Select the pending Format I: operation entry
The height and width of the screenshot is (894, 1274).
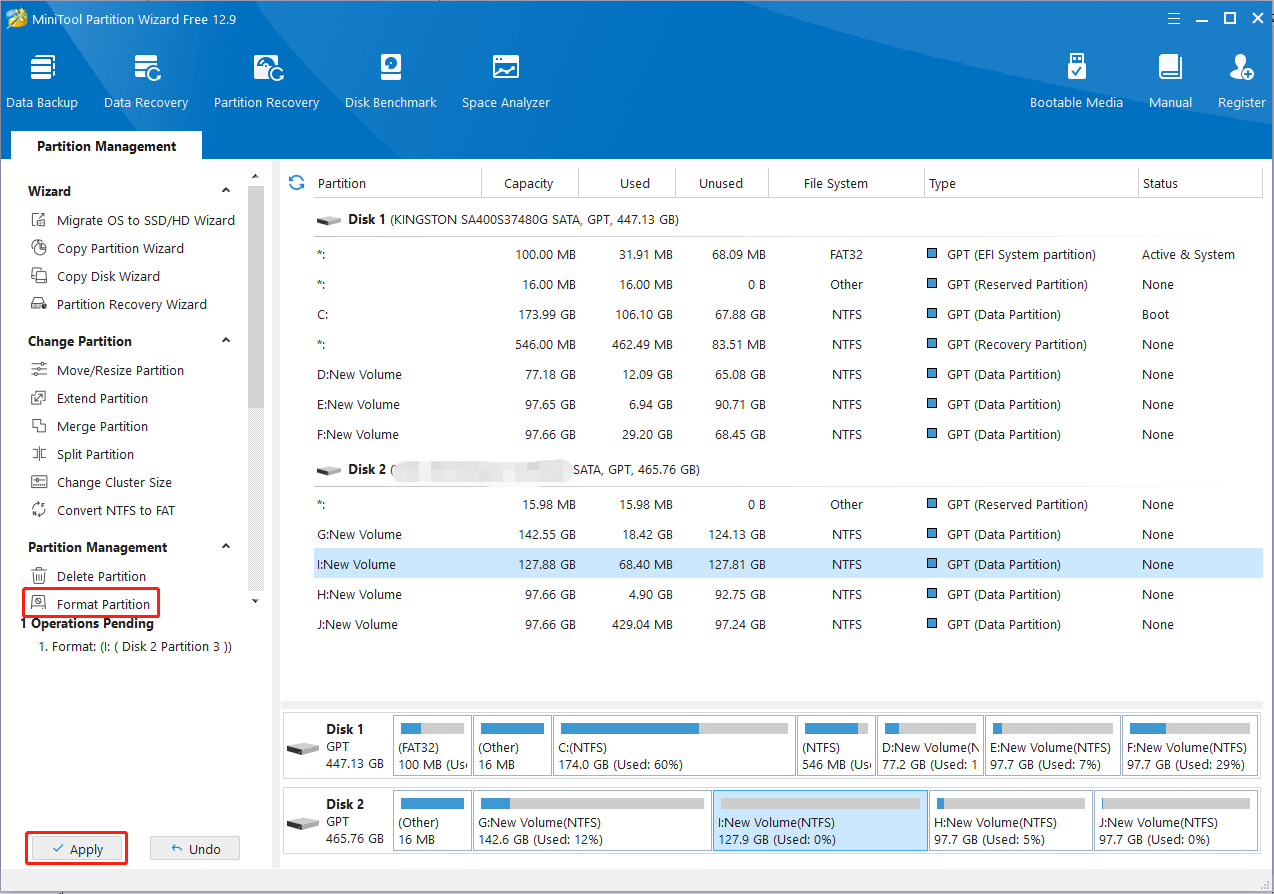[135, 646]
